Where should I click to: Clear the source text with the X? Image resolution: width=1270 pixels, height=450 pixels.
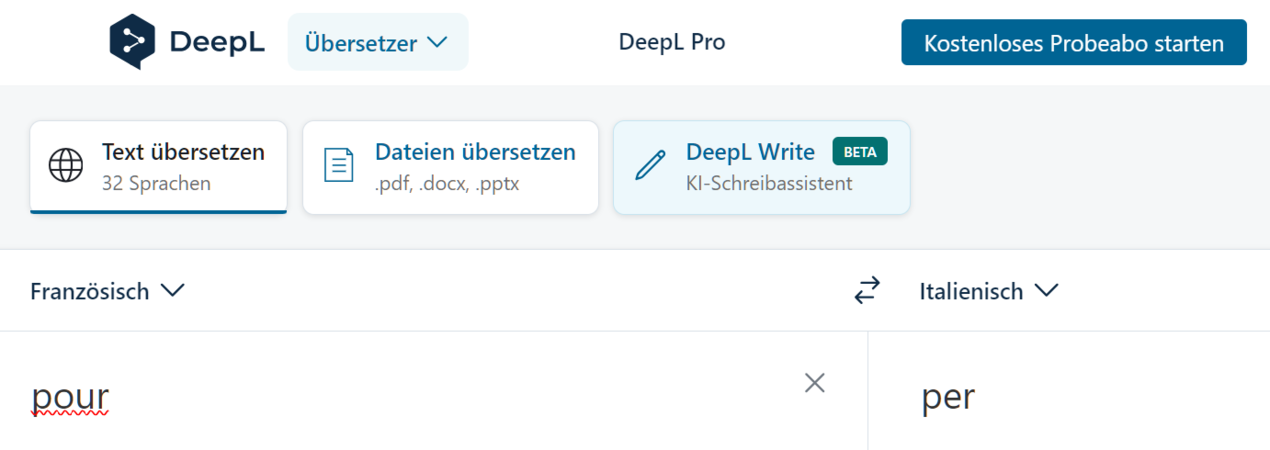coord(815,382)
